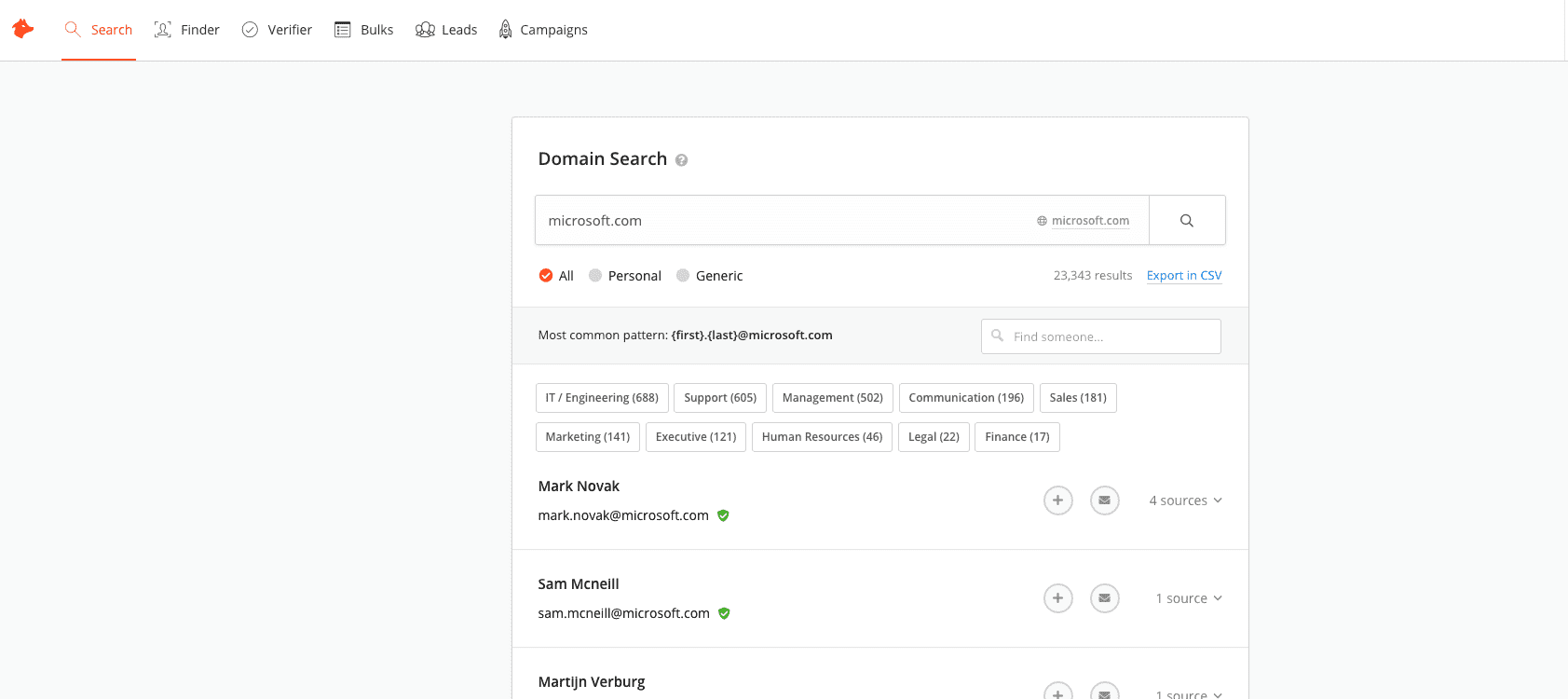
Task: Click the domain search input field
Action: coord(842,221)
